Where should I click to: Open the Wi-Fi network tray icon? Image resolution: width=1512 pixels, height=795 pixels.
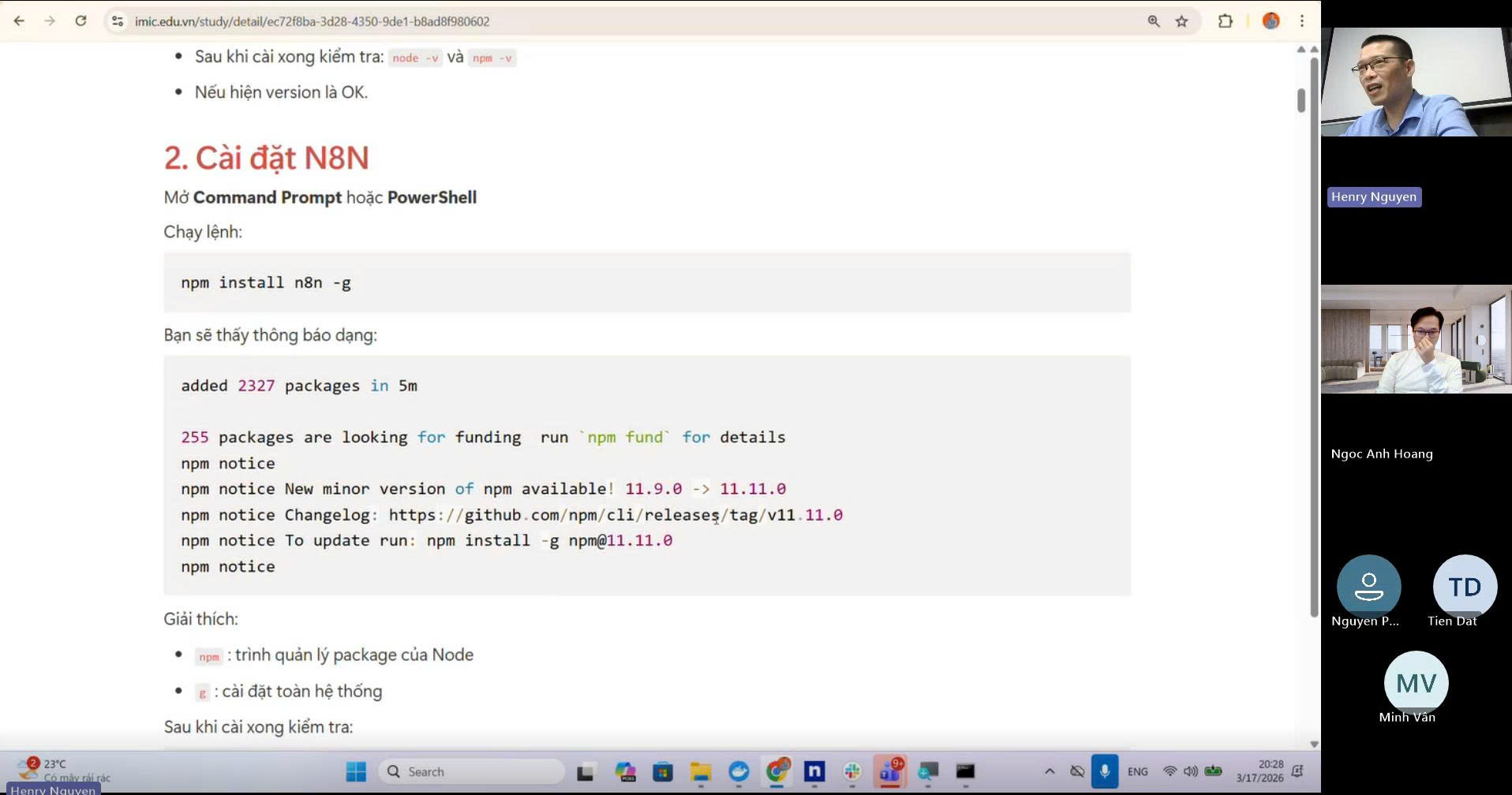tap(1170, 771)
